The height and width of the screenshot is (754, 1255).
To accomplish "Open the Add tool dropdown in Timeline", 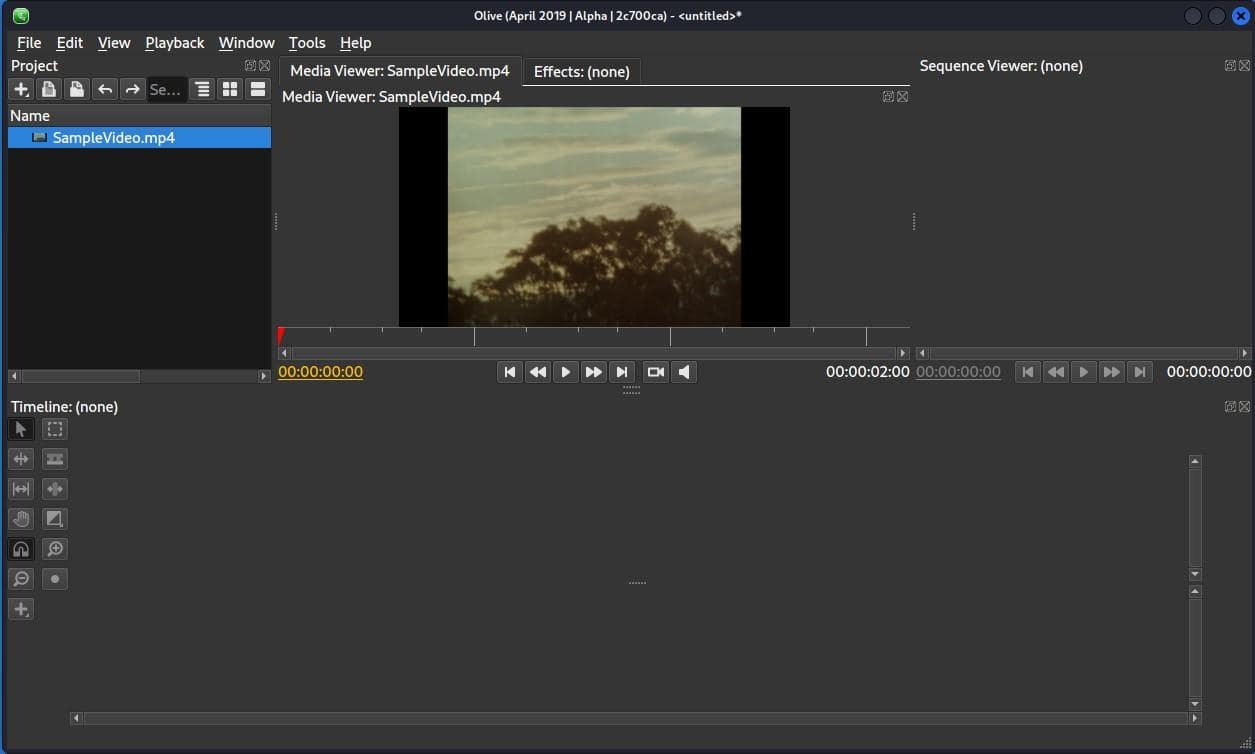I will 21,609.
